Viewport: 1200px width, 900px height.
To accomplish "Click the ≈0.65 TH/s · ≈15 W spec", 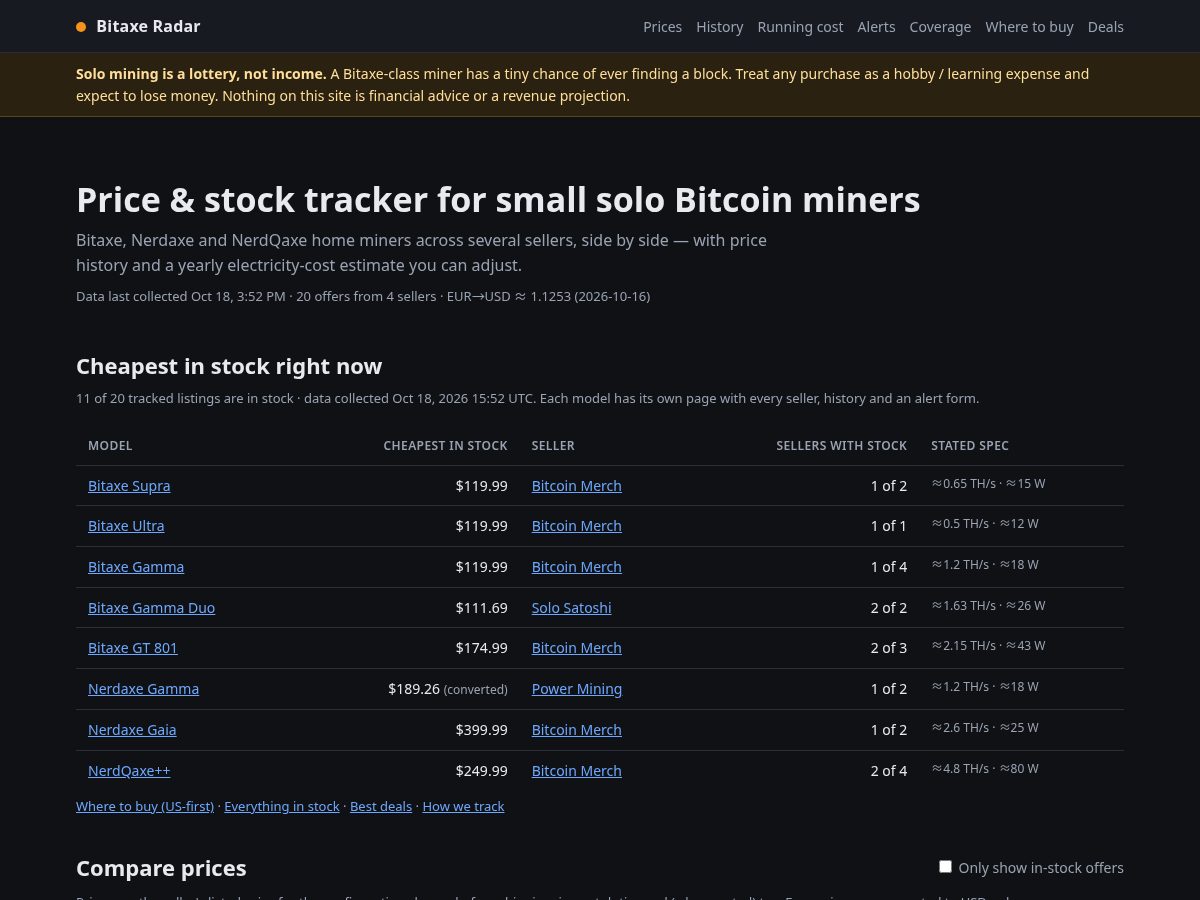I will point(988,484).
